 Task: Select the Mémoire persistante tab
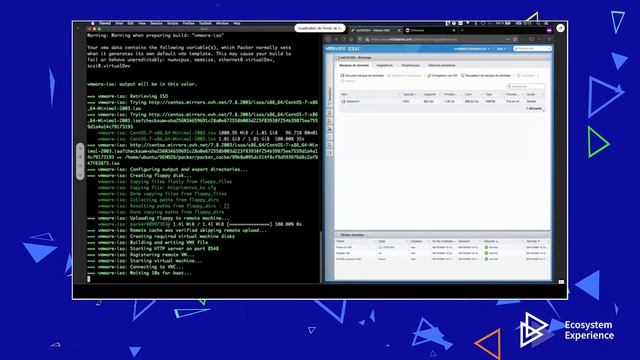[442, 65]
